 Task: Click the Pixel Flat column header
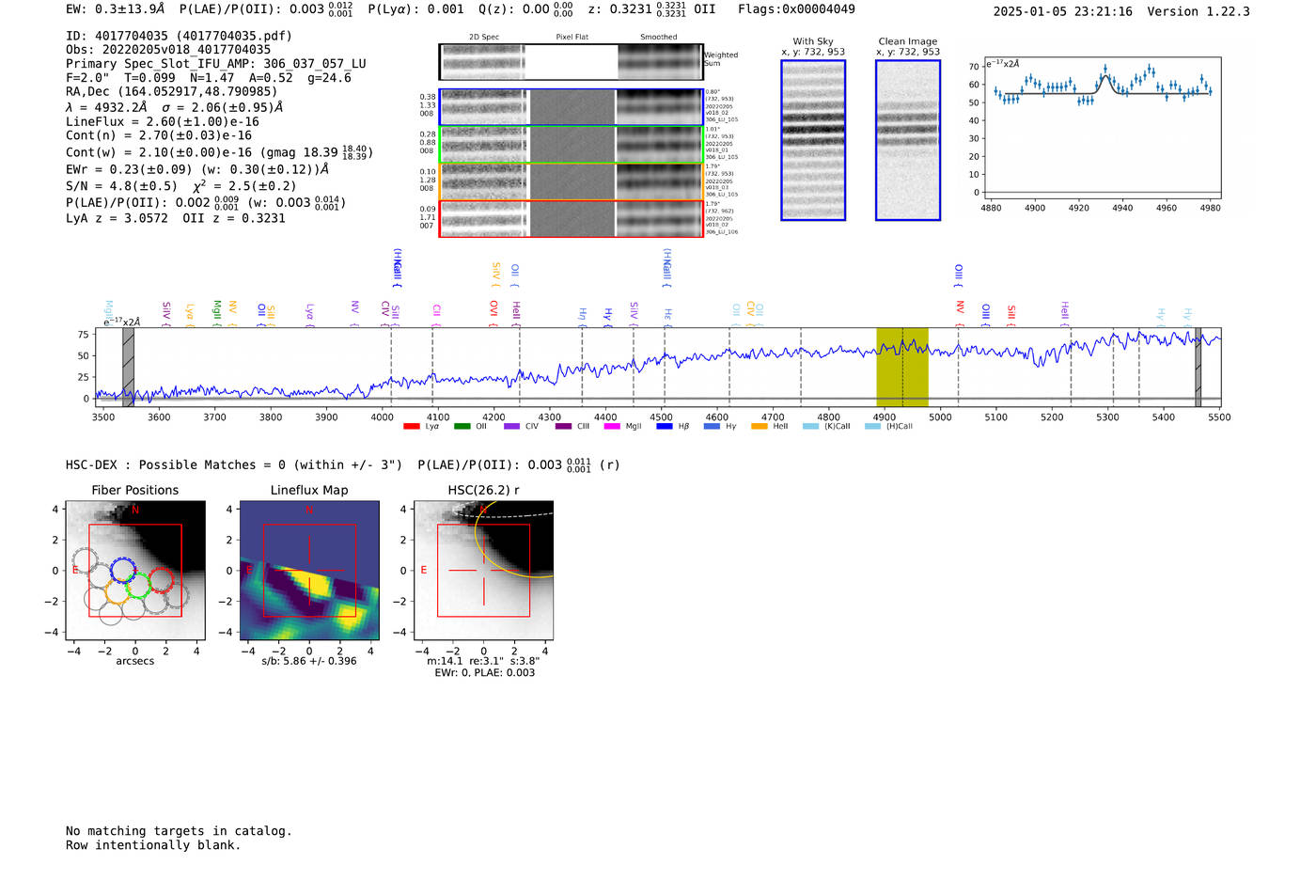pos(572,38)
